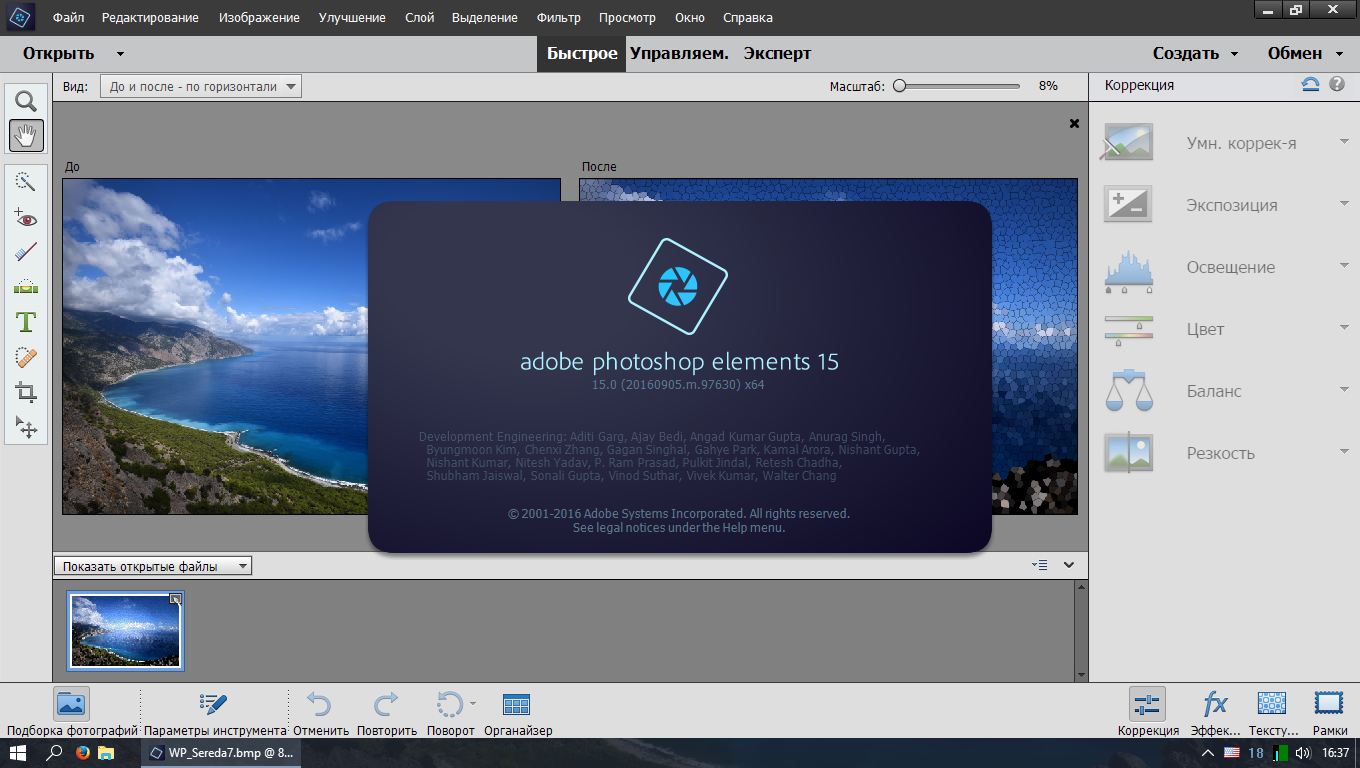Select the Red Eye Removal tool

26,217
